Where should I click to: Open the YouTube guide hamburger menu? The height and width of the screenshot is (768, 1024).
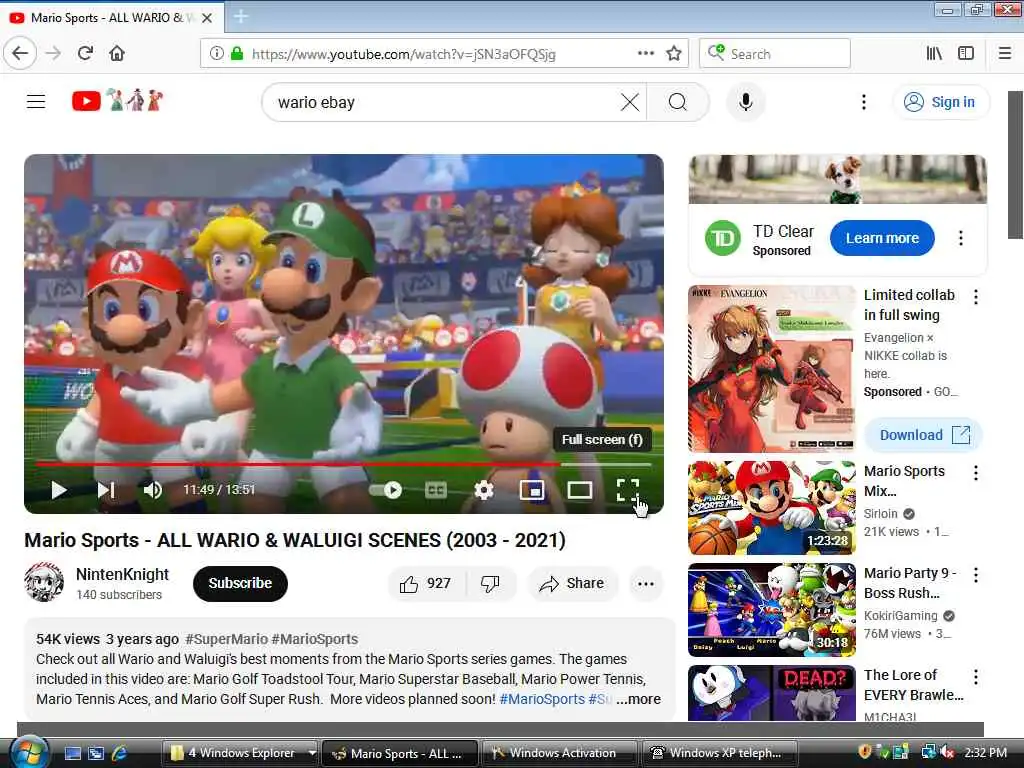click(x=36, y=102)
